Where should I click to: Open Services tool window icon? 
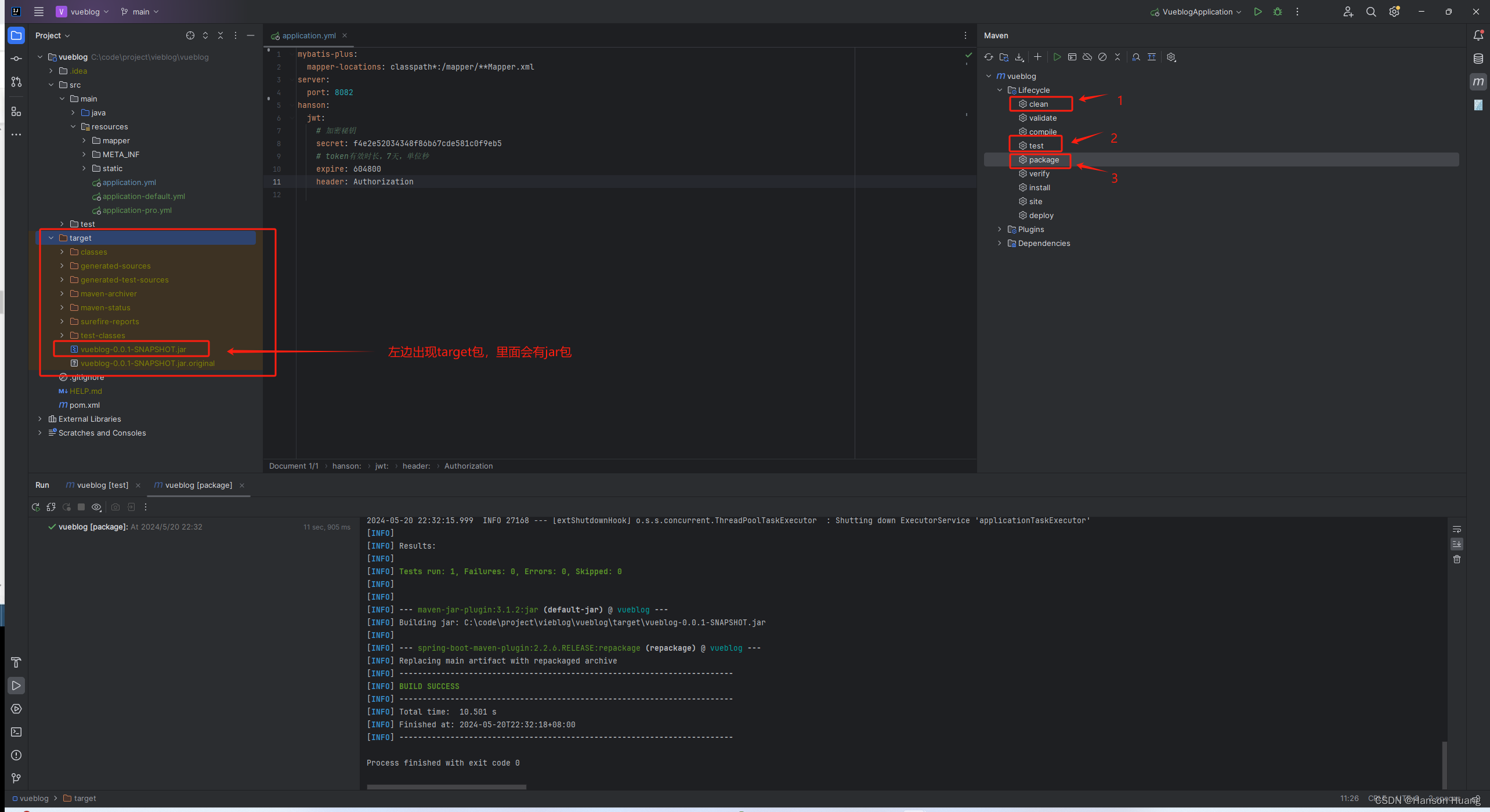tap(16, 709)
